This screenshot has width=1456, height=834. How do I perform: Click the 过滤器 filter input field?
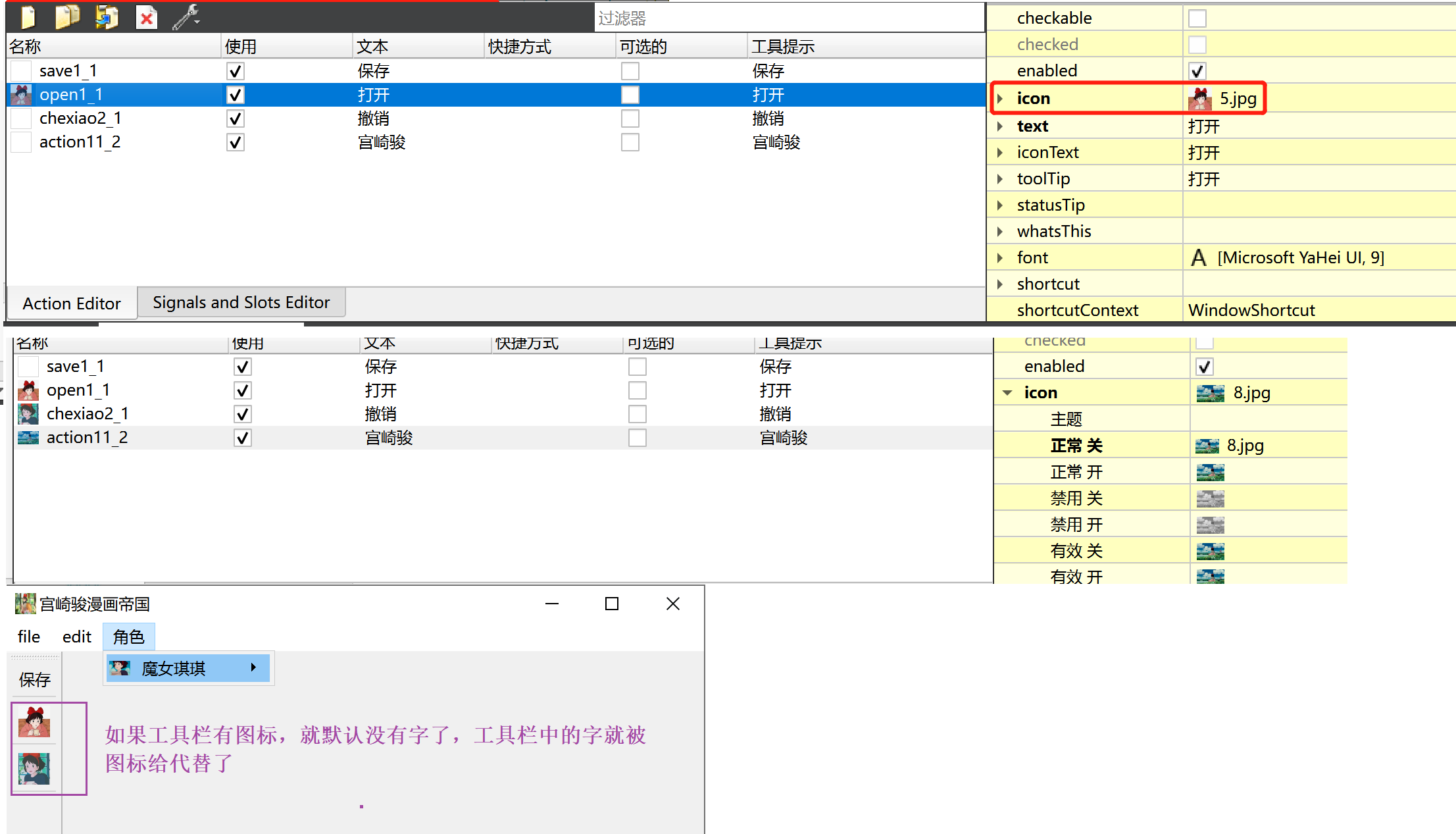[x=790, y=18]
